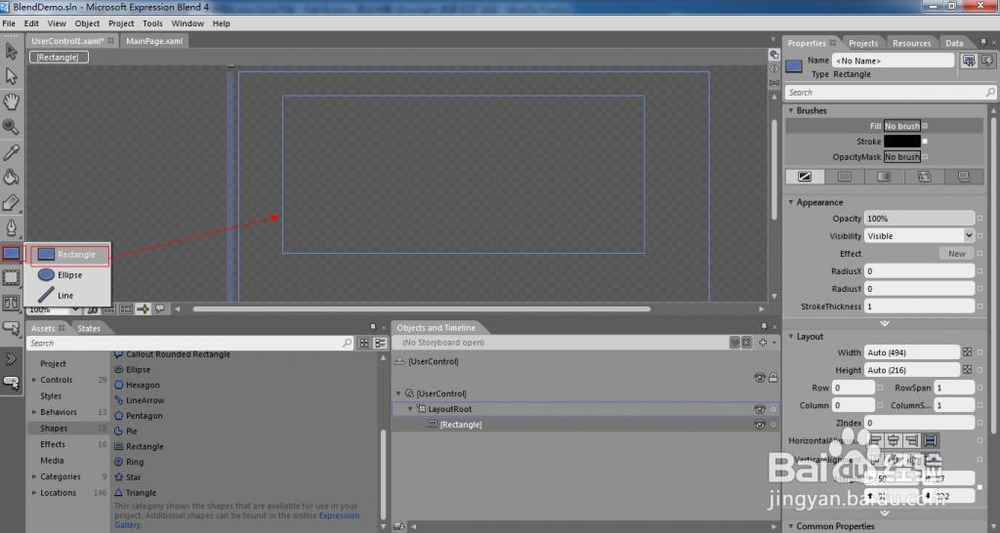Click the StrokeThickness value field

click(919, 307)
